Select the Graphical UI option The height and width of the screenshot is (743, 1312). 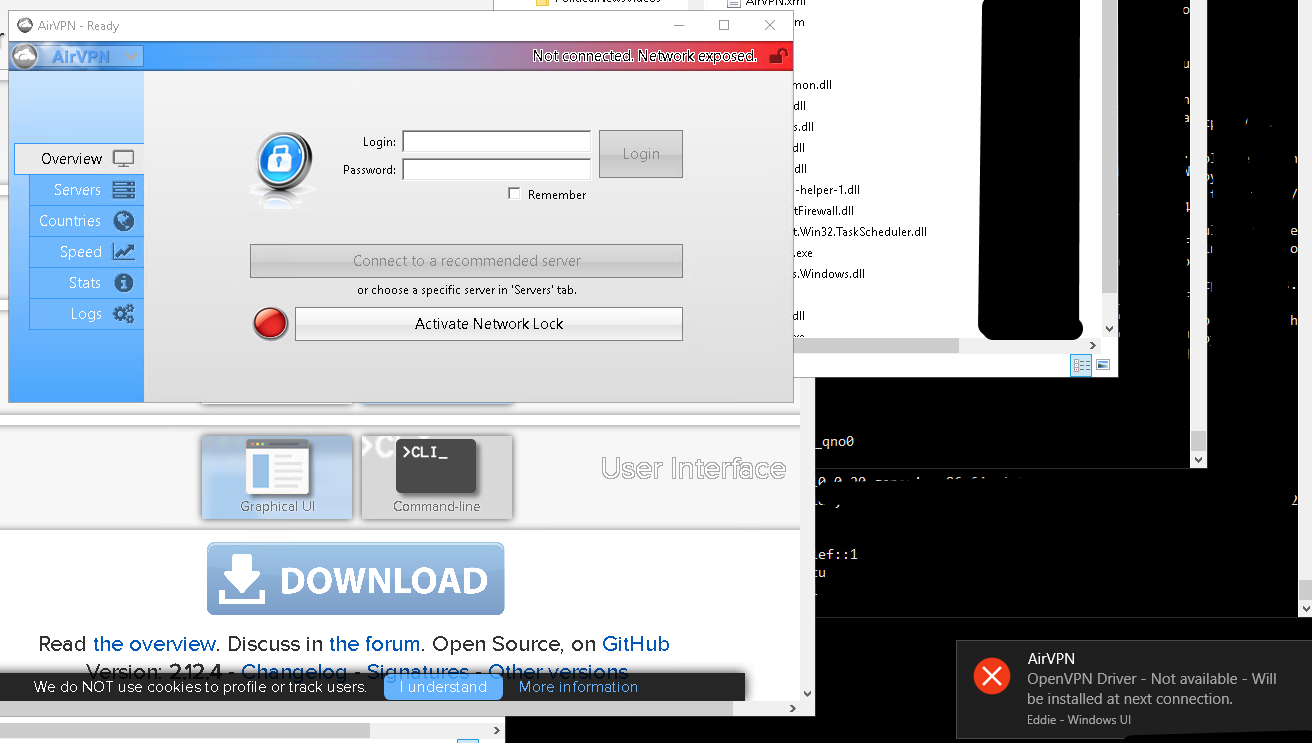(277, 477)
